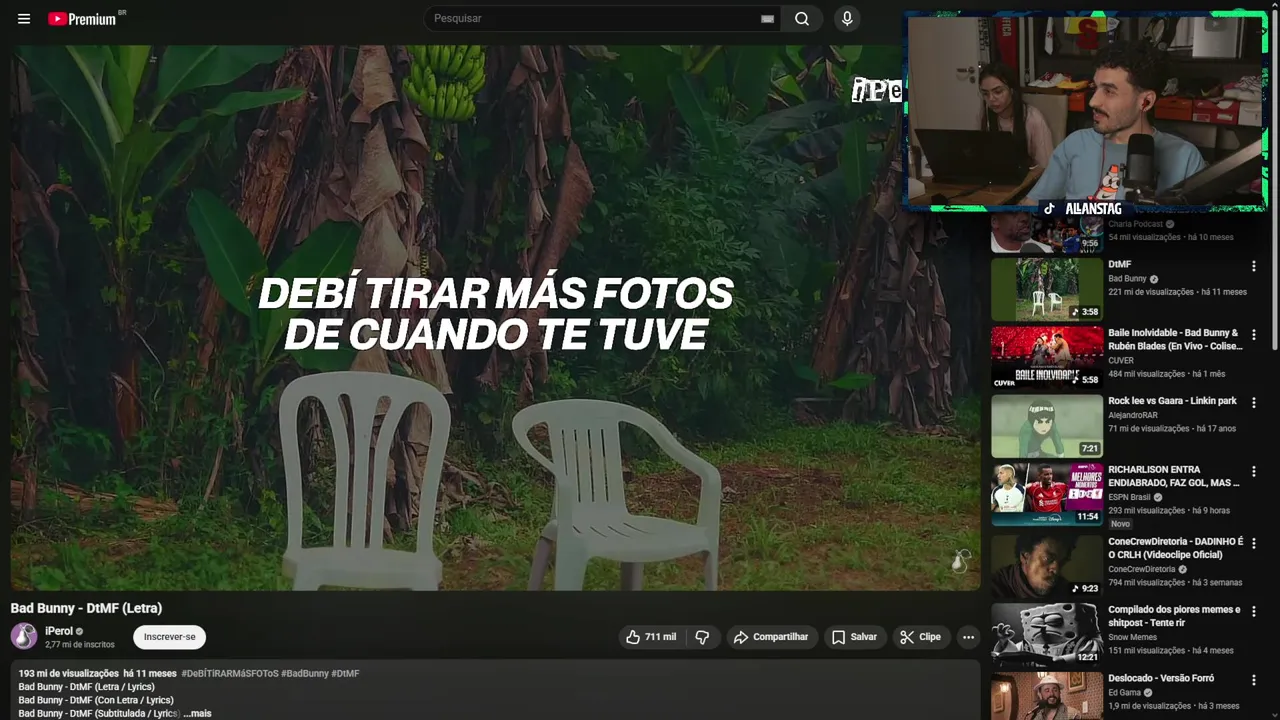
Task: Open Rock lee vs Gaara thumbnail
Action: pyautogui.click(x=1047, y=426)
